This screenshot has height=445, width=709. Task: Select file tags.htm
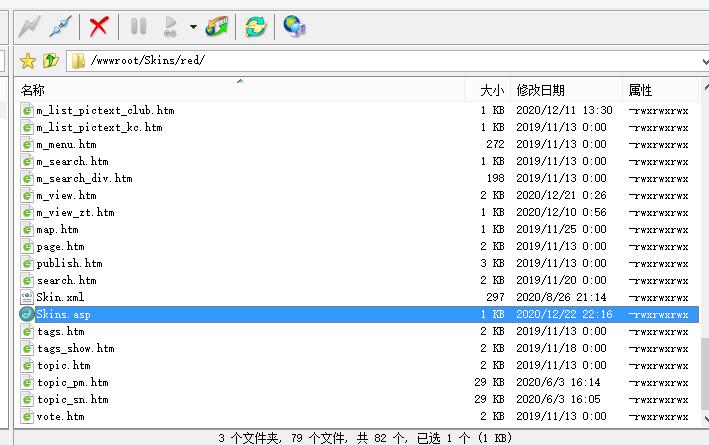pyautogui.click(x=61, y=331)
